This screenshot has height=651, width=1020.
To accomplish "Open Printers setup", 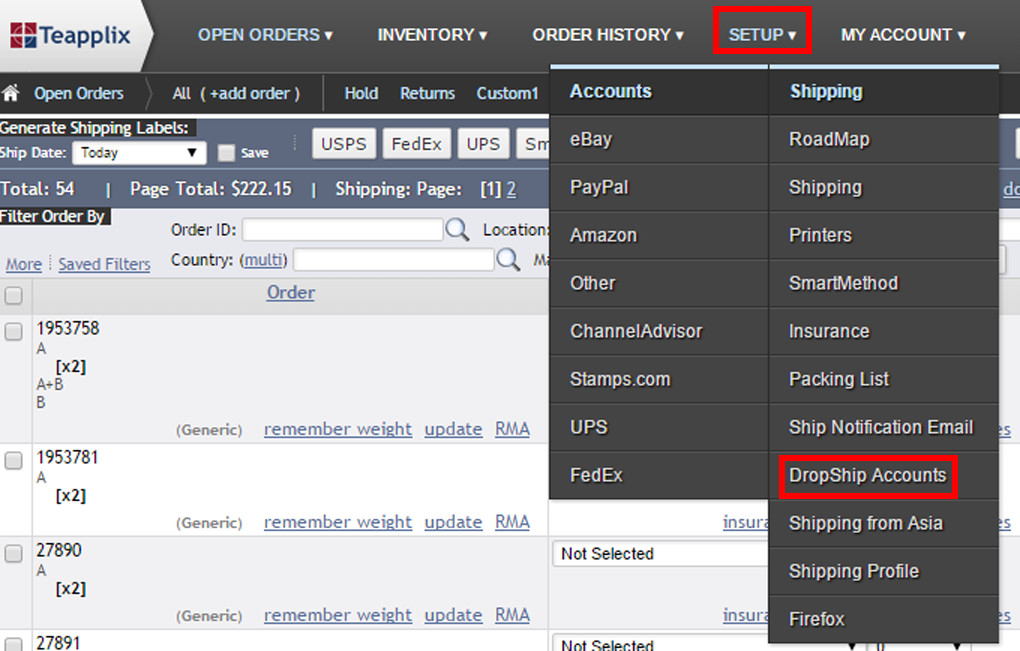I will click(884, 235).
